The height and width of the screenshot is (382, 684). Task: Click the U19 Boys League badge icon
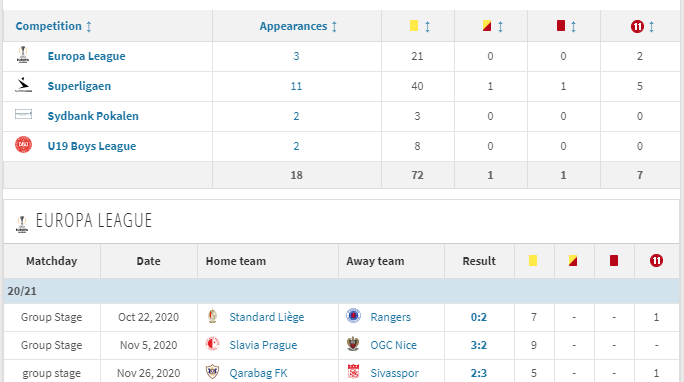tap(24, 145)
